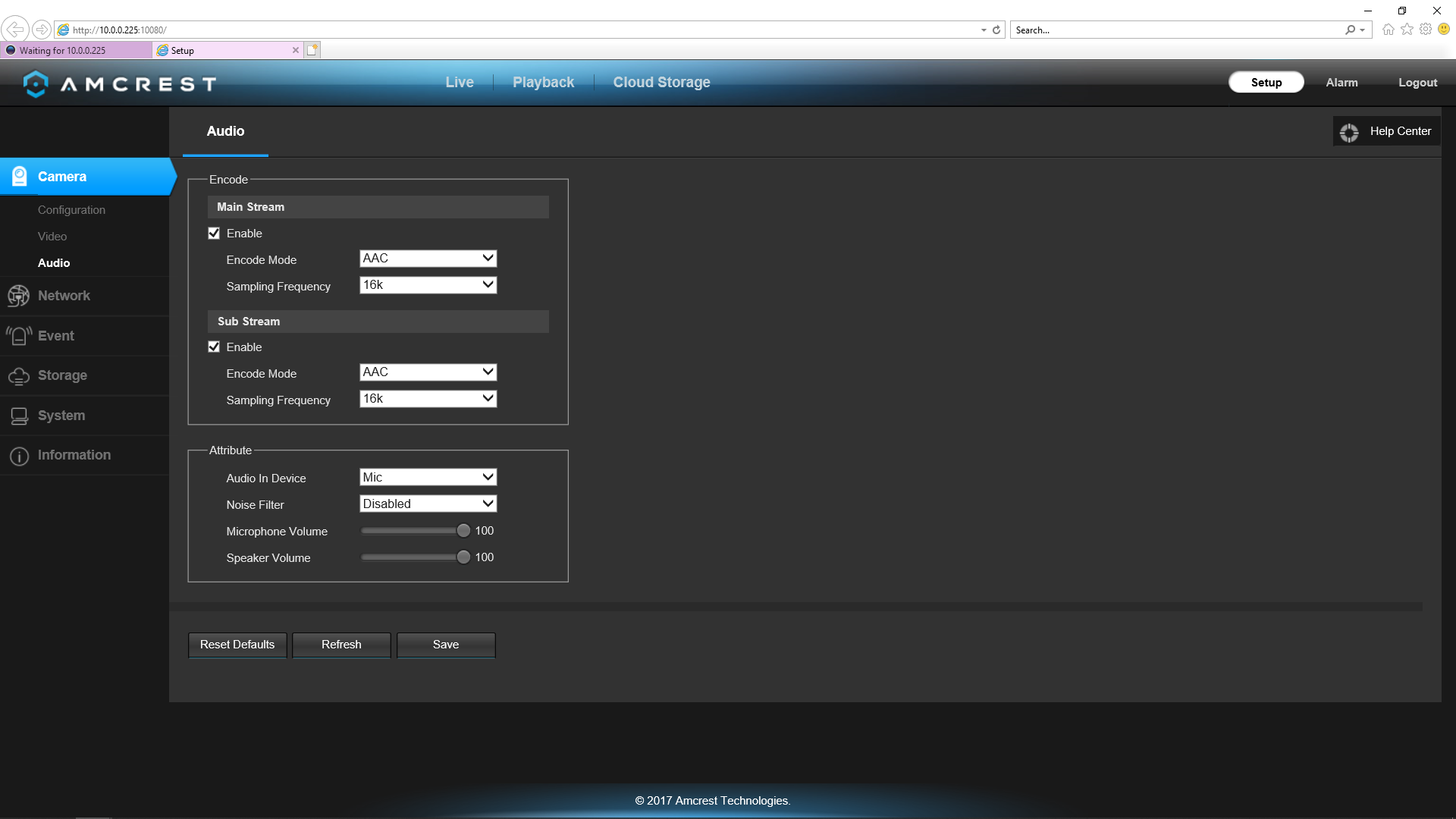Screen dimensions: 1456x819
Task: Switch to the Live tab
Action: [460, 83]
